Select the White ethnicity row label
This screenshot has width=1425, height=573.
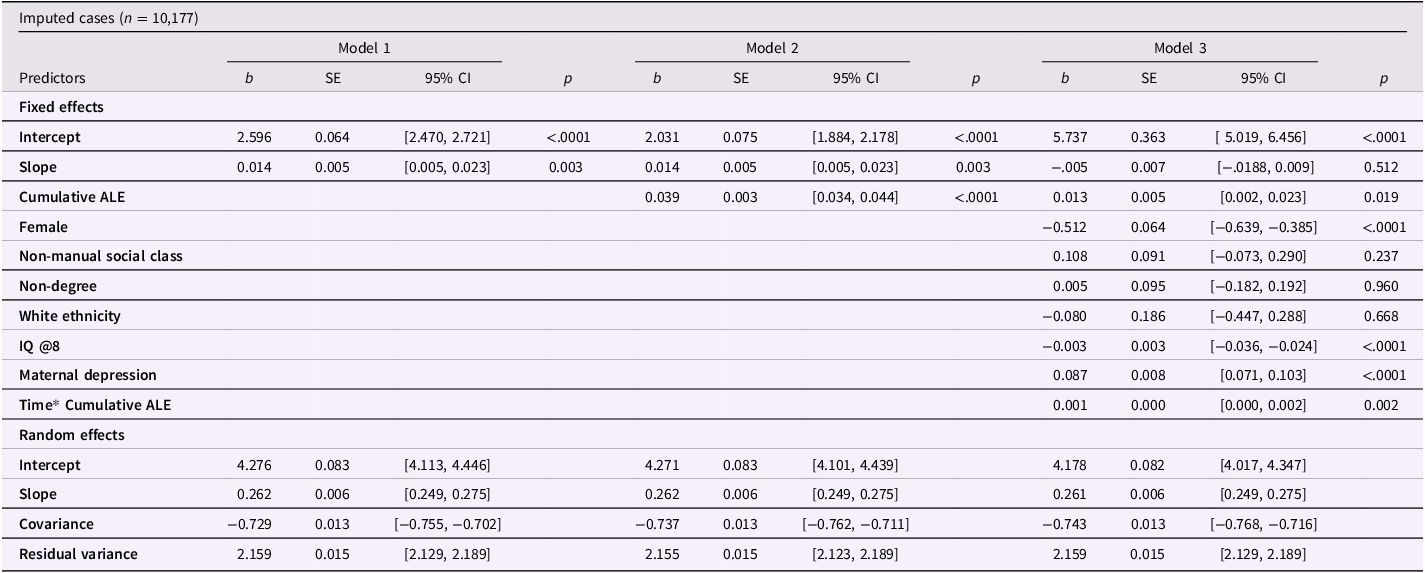point(70,316)
